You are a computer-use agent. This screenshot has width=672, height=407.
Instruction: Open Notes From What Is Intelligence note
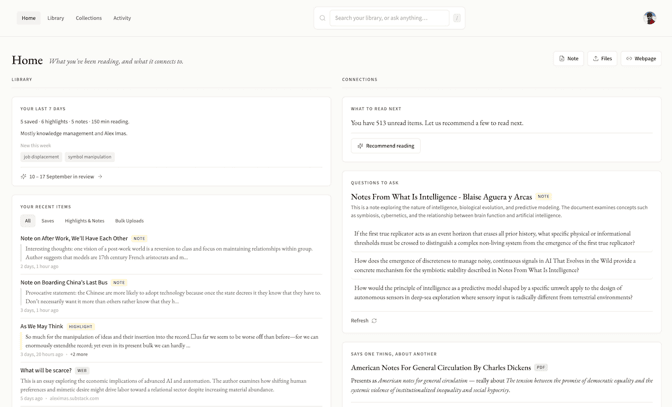click(441, 197)
